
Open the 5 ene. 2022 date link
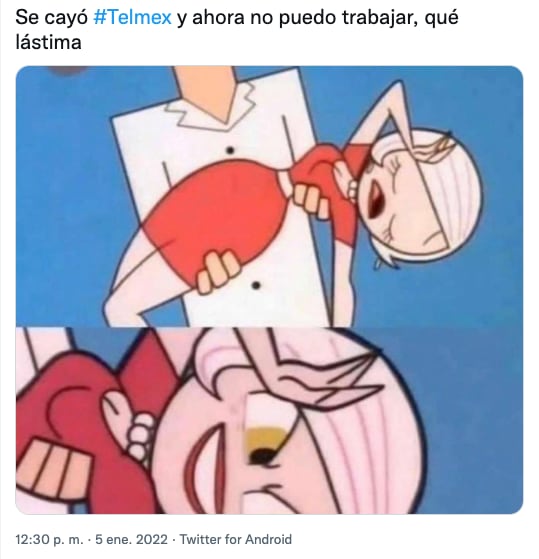[x=131, y=539]
